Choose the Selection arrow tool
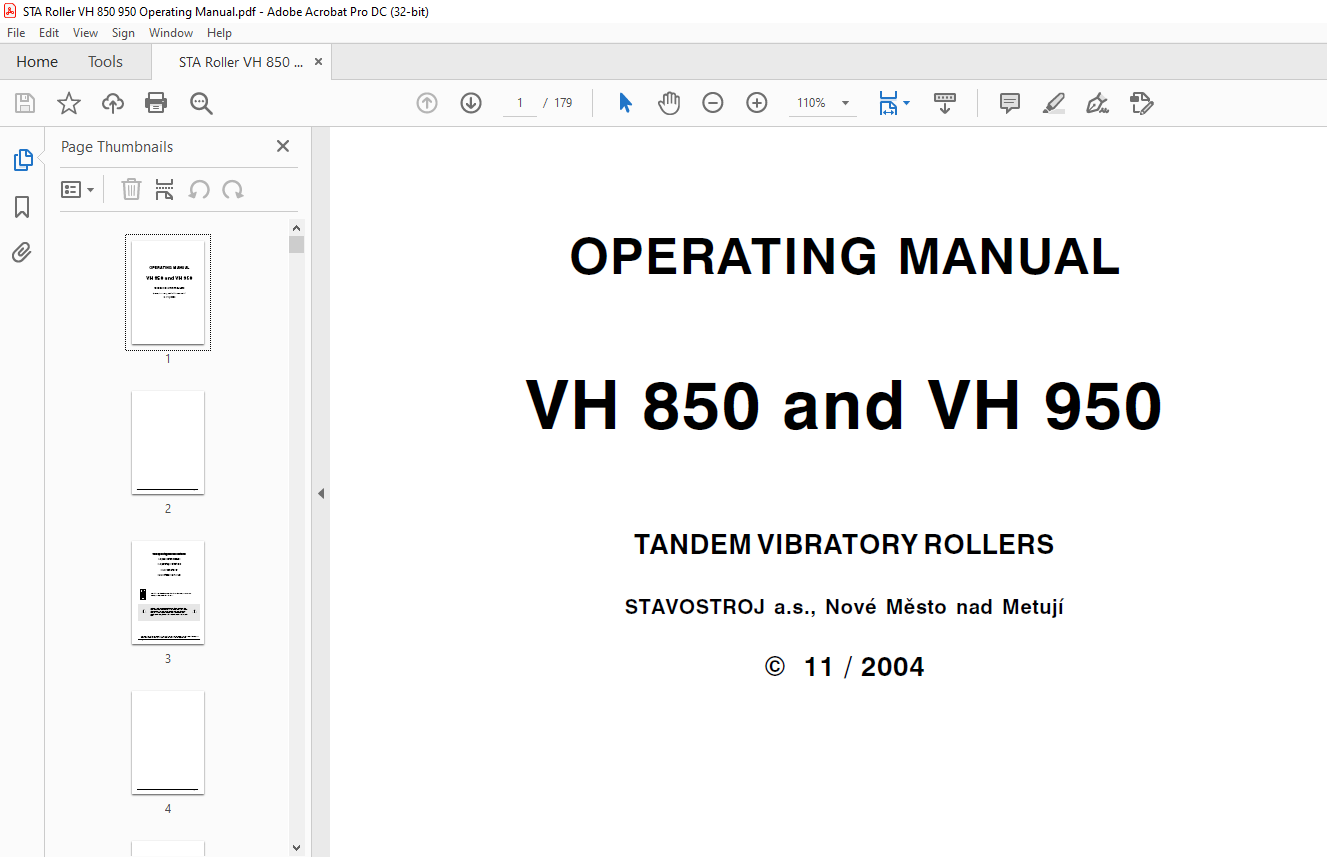The width and height of the screenshot is (1327, 857). coord(625,103)
